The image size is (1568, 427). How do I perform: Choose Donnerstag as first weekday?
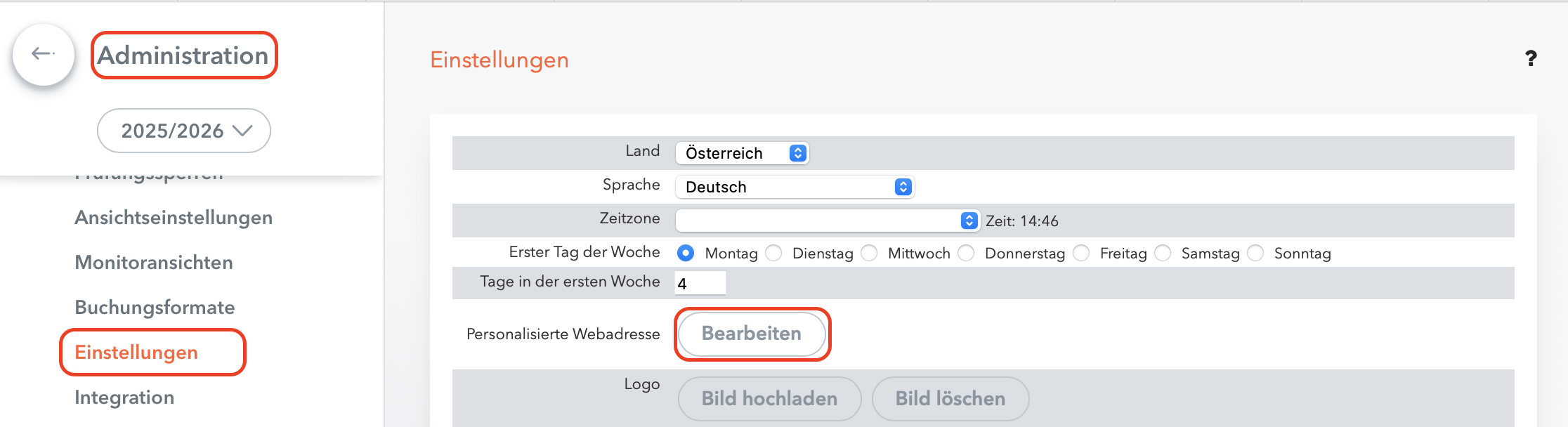pyautogui.click(x=967, y=253)
